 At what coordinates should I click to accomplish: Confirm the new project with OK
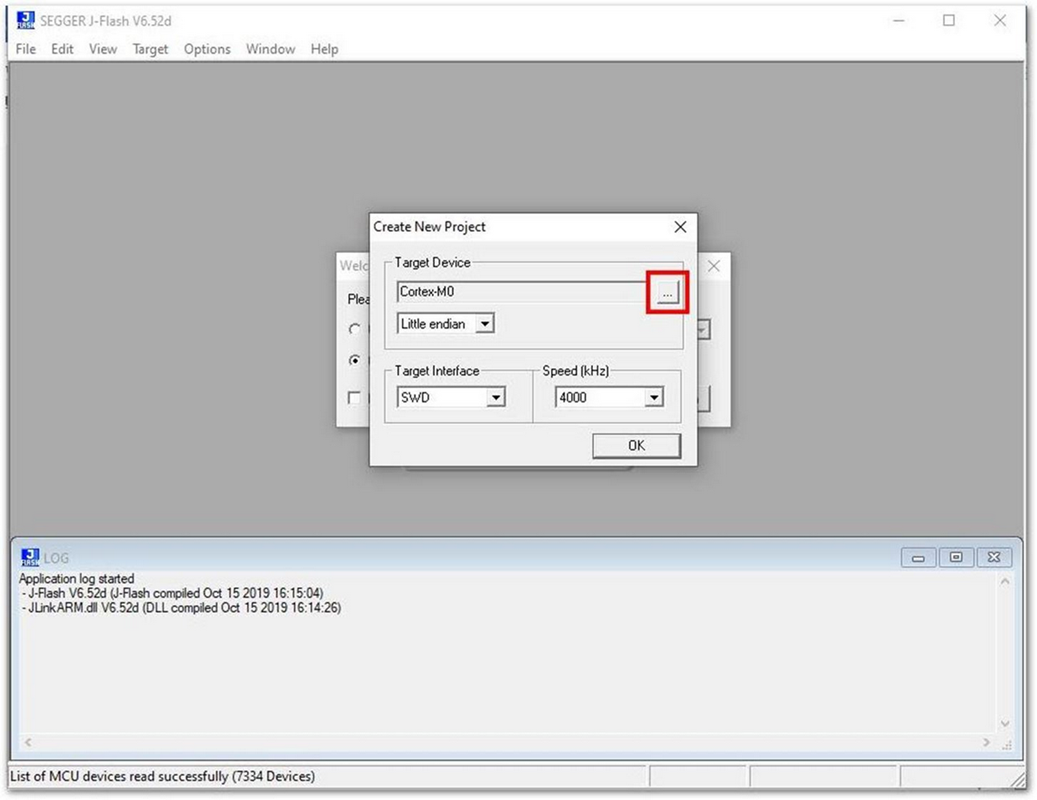tap(636, 446)
